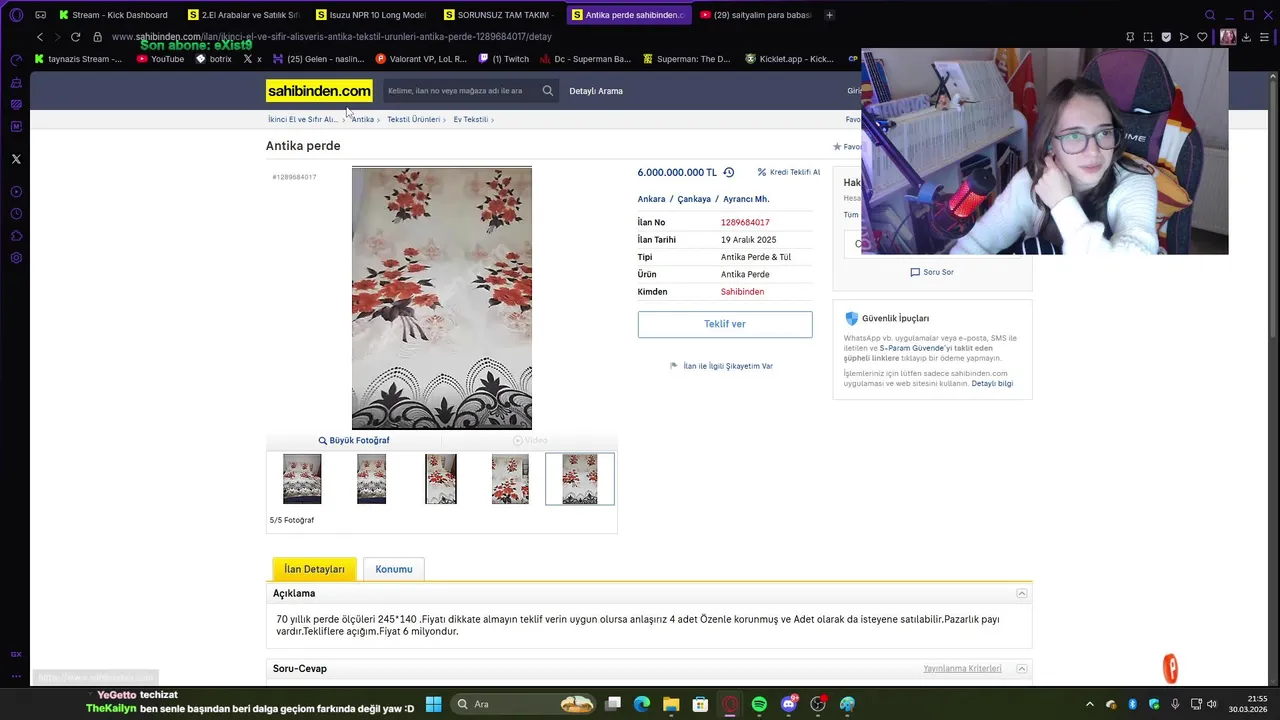Select the İlan Detayları tab

pos(314,569)
